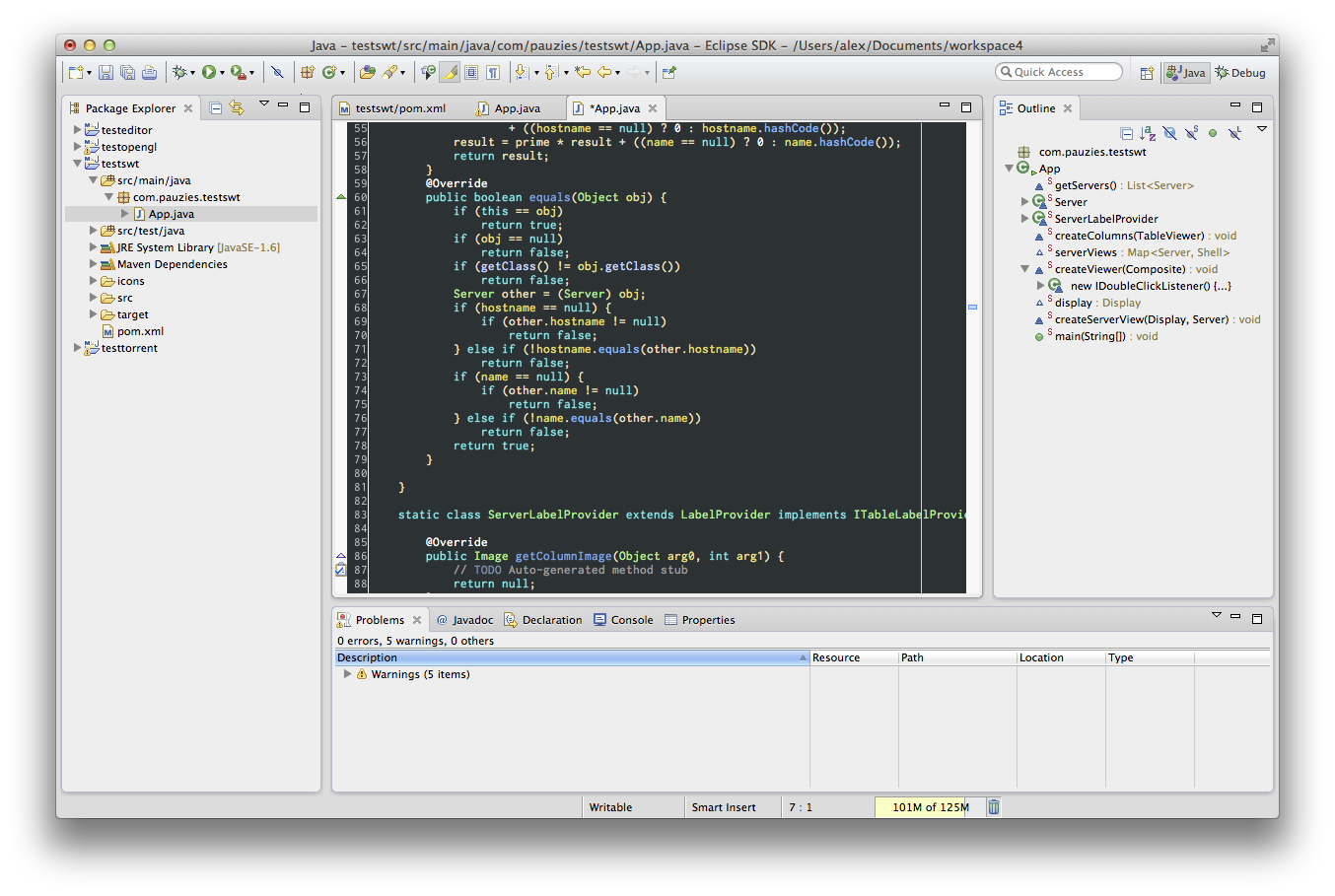Switch to the Debug perspective

point(1240,73)
